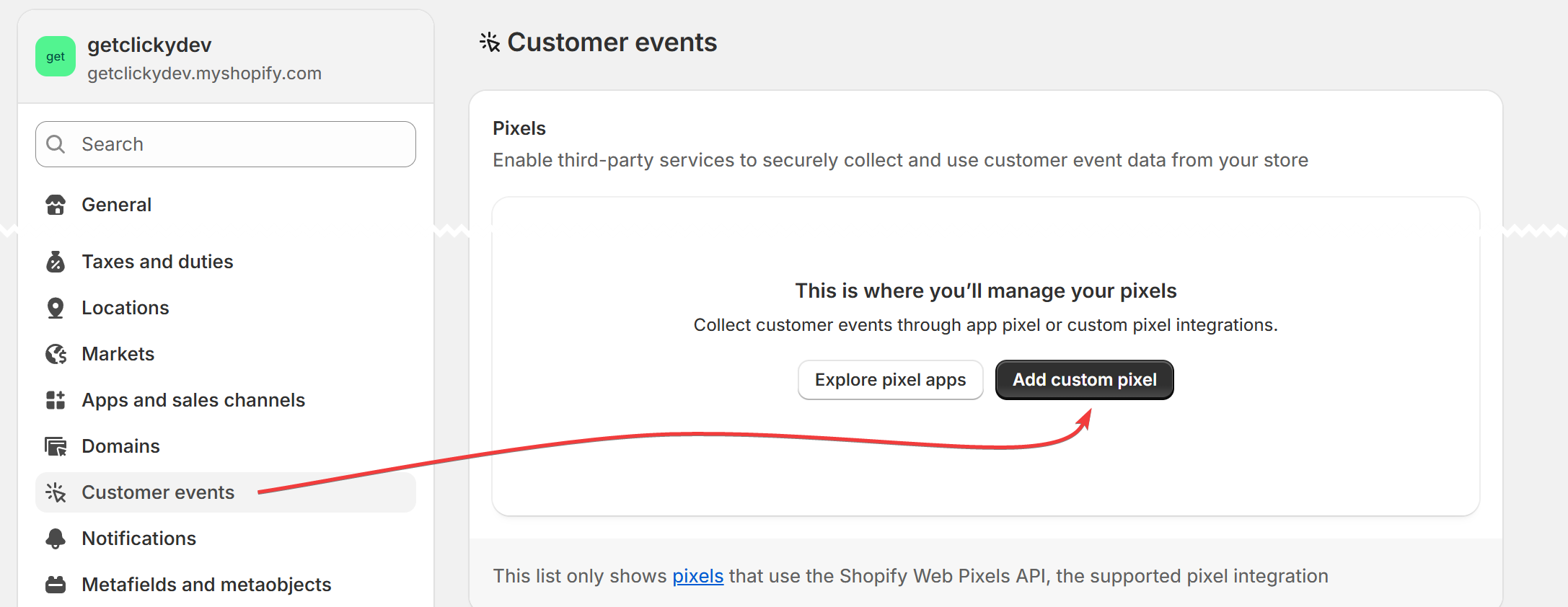Focus the settings Search field
The width and height of the screenshot is (1568, 607).
pyautogui.click(x=238, y=144)
